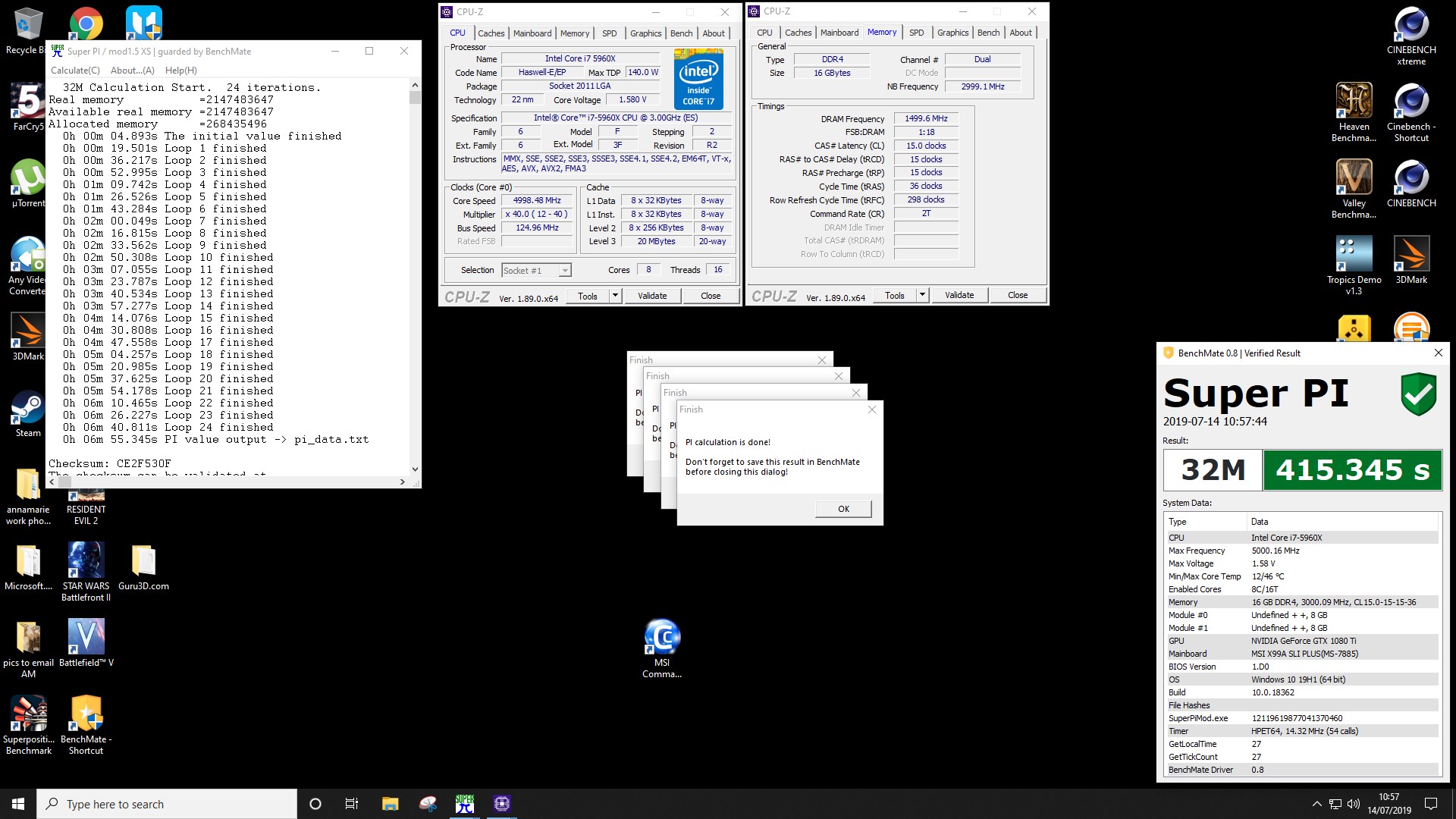Open Steam desktop icon
The image size is (1456, 819).
pyautogui.click(x=28, y=413)
